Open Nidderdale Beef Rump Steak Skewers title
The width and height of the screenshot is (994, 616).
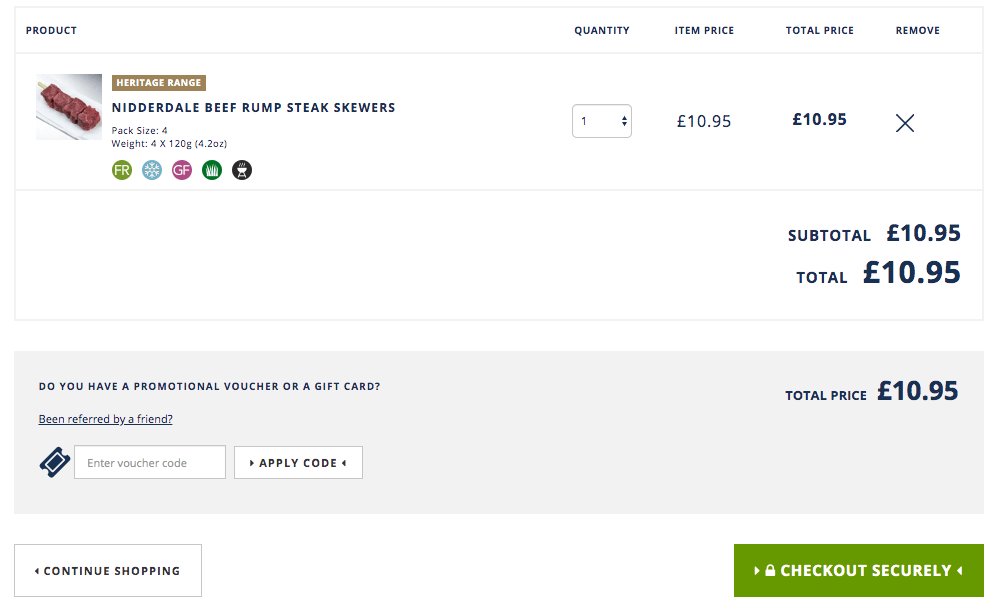254,108
